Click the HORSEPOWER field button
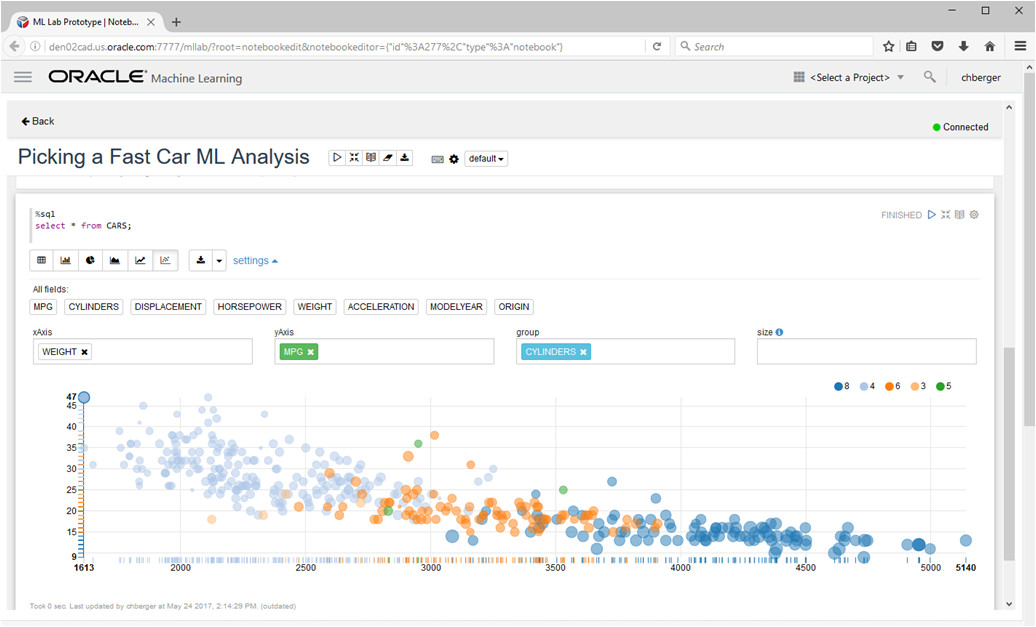The height and width of the screenshot is (627, 1036). coord(250,307)
